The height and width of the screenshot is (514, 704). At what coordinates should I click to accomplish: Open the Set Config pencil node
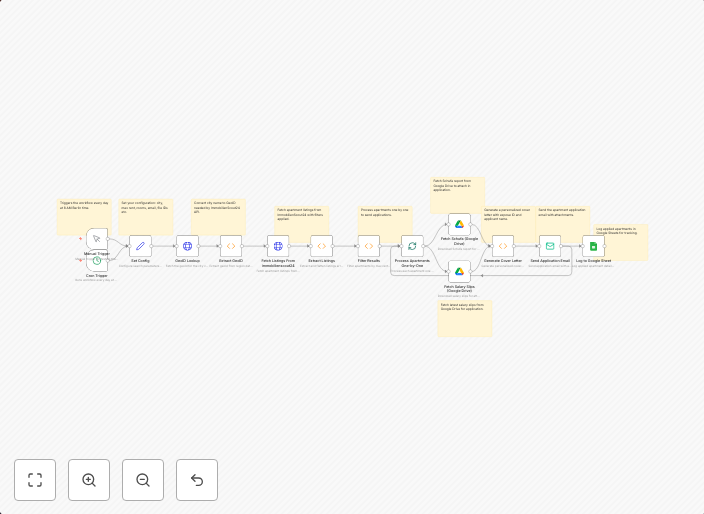(140, 246)
